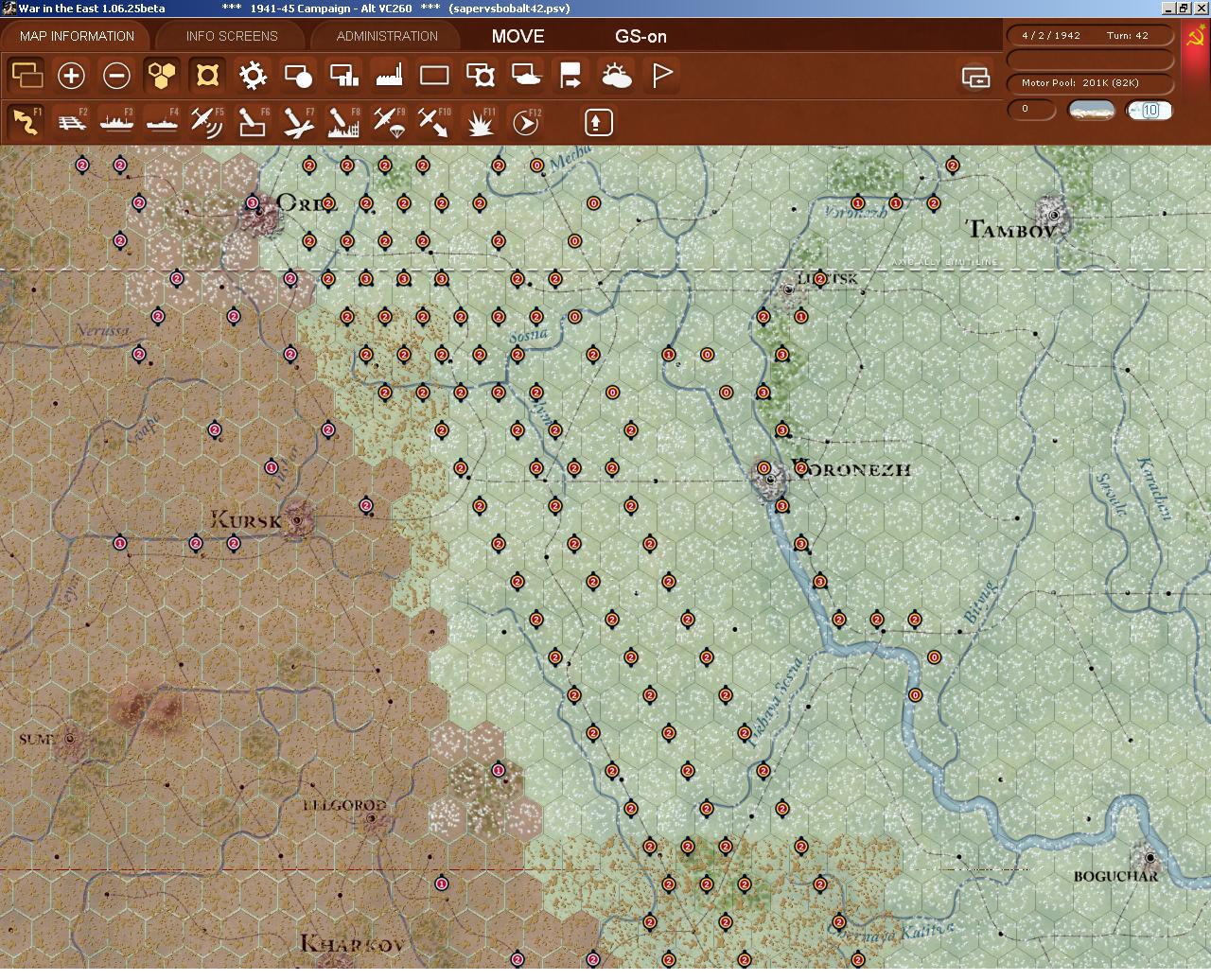1211x980 pixels.
Task: Toggle the hex grid display icon
Action: 162,75
